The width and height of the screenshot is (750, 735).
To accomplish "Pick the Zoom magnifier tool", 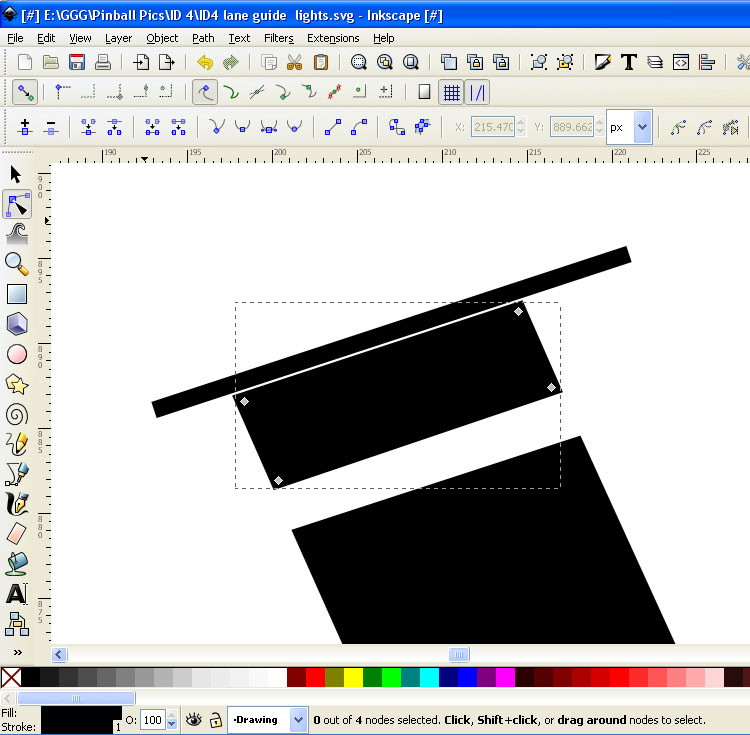I will (16, 263).
